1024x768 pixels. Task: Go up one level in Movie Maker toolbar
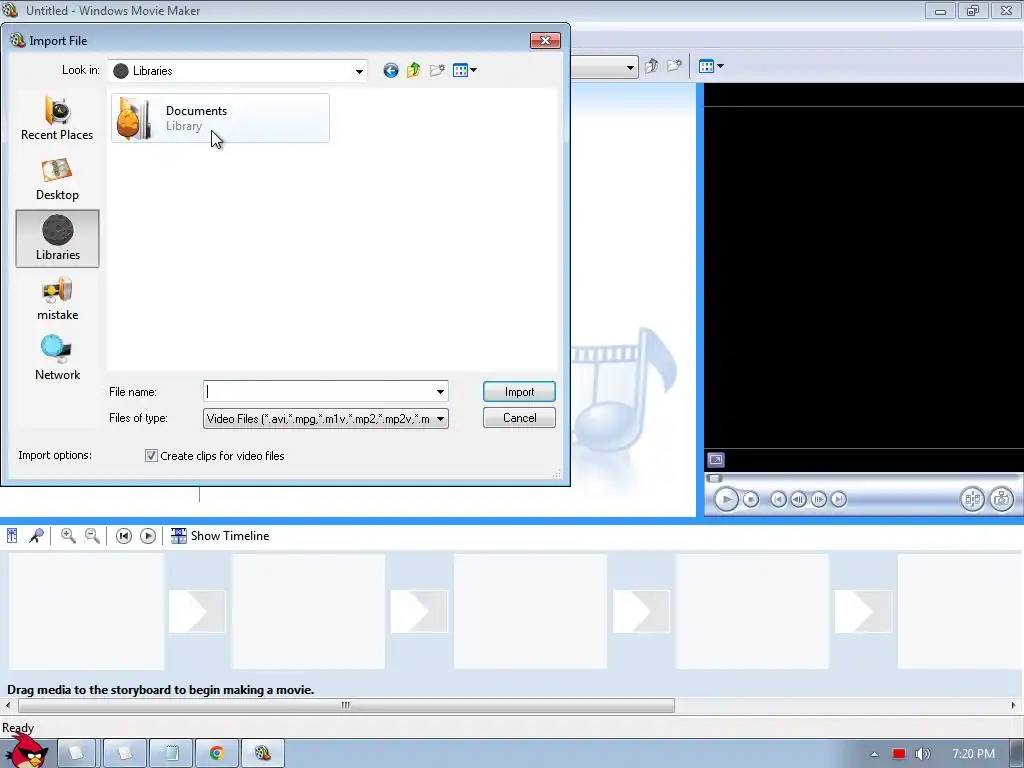[651, 66]
